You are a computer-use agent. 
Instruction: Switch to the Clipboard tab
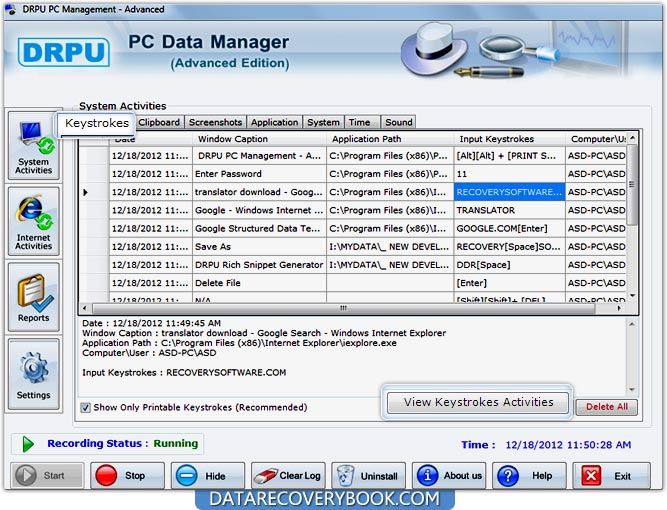pos(160,123)
